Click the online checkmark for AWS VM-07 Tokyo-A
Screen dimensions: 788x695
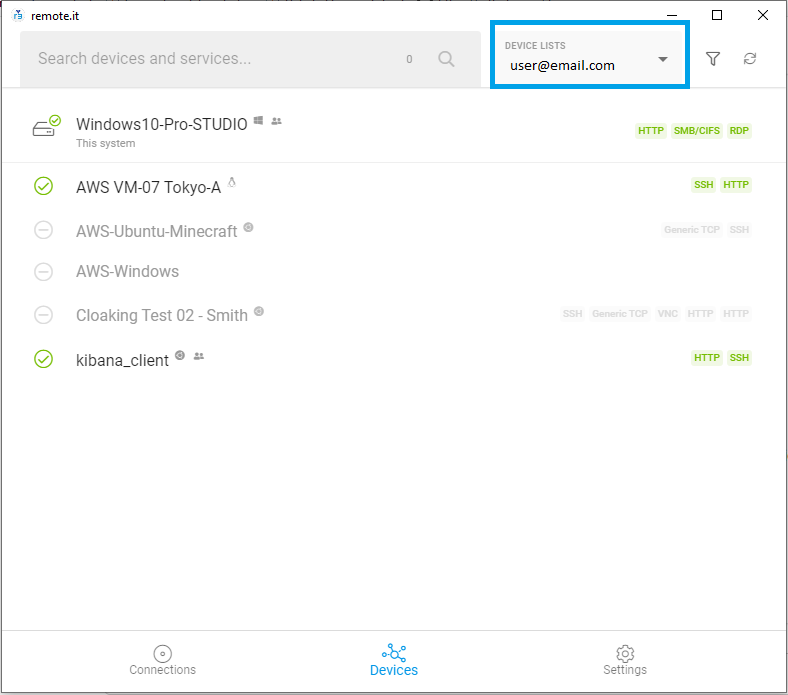[x=44, y=186]
